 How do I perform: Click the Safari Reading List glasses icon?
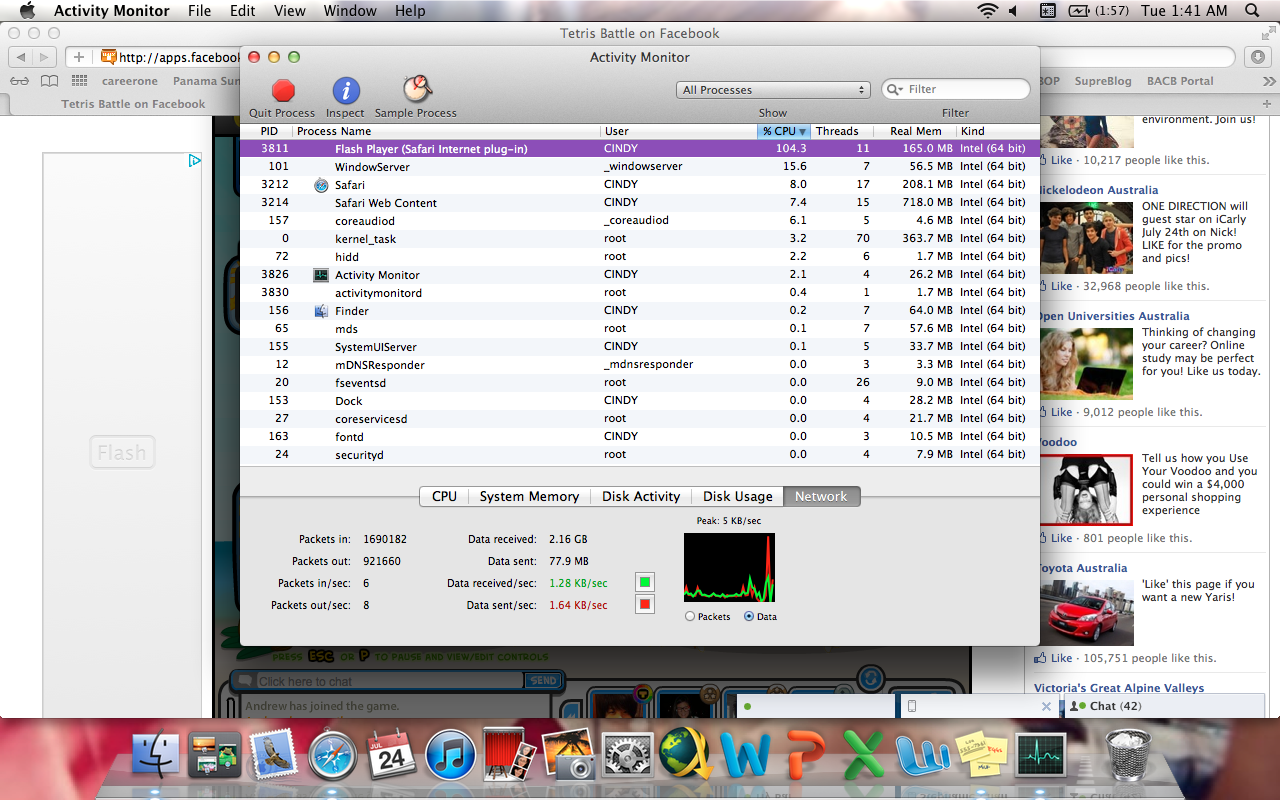(x=20, y=81)
